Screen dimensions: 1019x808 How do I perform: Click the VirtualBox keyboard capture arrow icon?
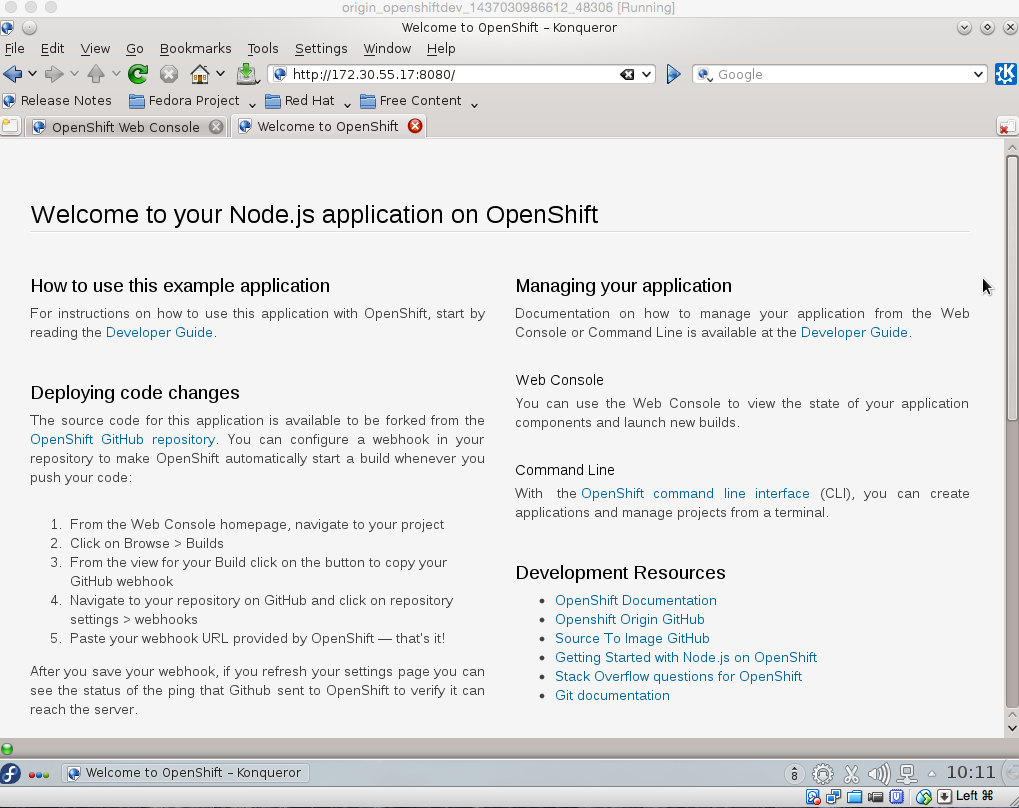point(944,797)
